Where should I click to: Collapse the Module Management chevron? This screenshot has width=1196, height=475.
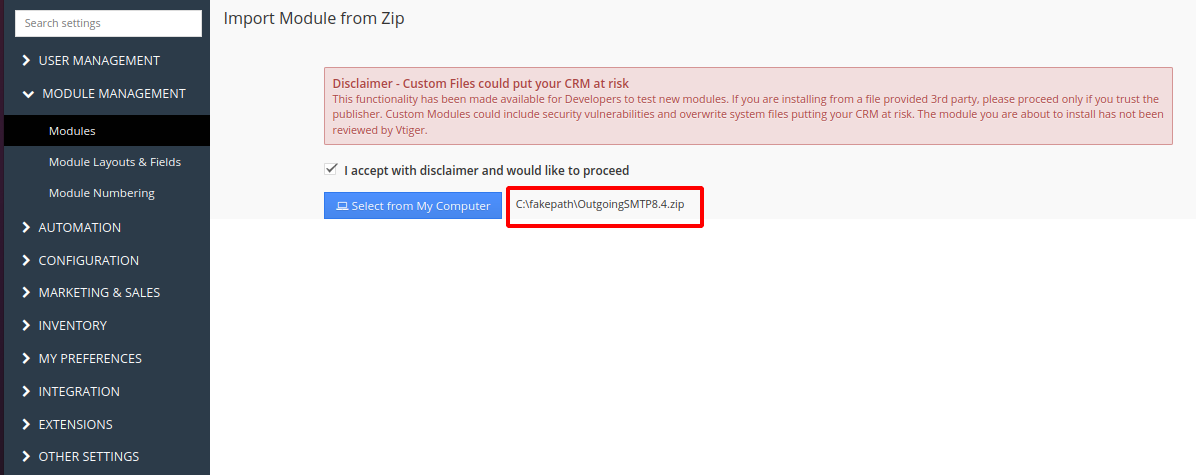[x=27, y=94]
